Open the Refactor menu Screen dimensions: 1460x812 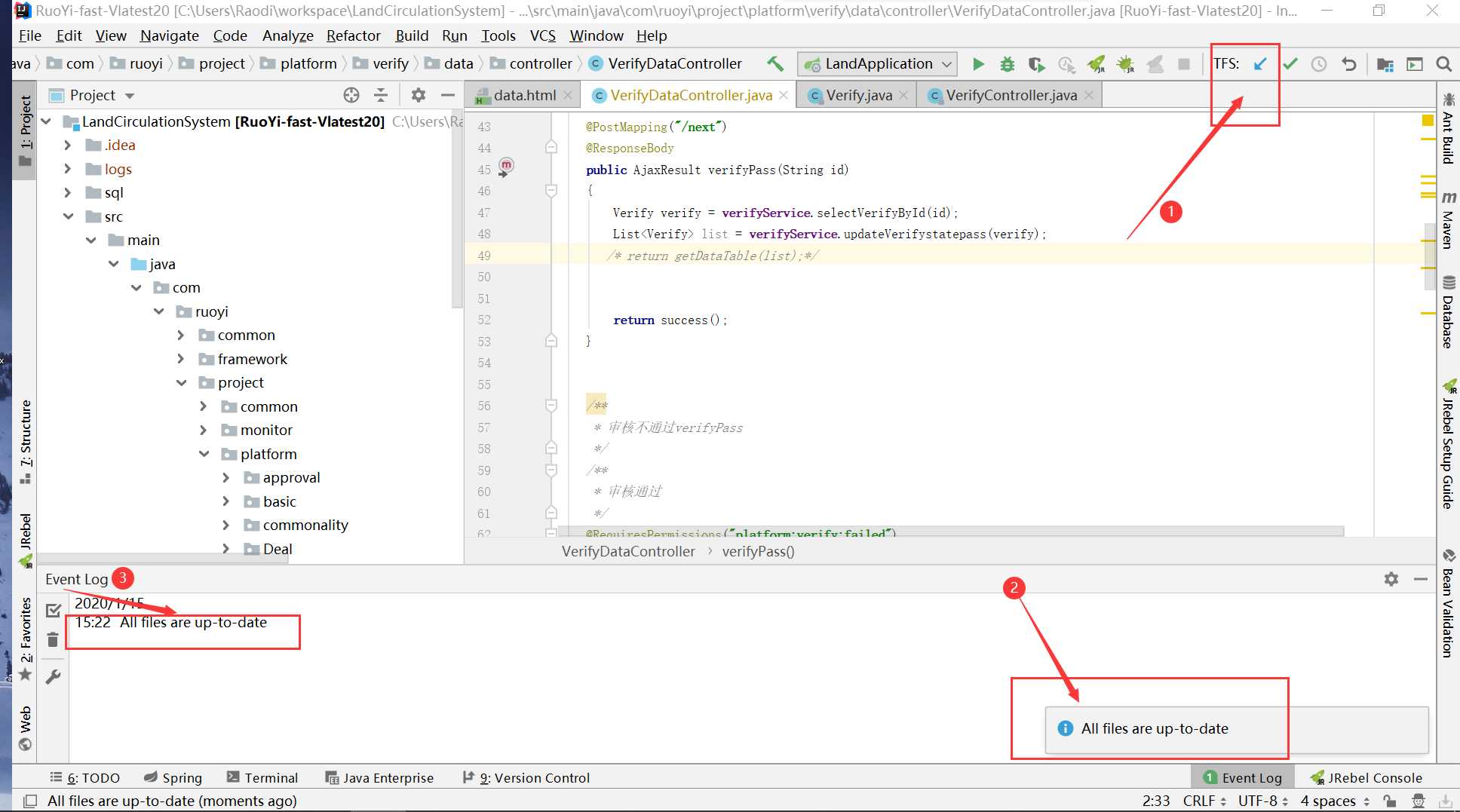pos(353,35)
